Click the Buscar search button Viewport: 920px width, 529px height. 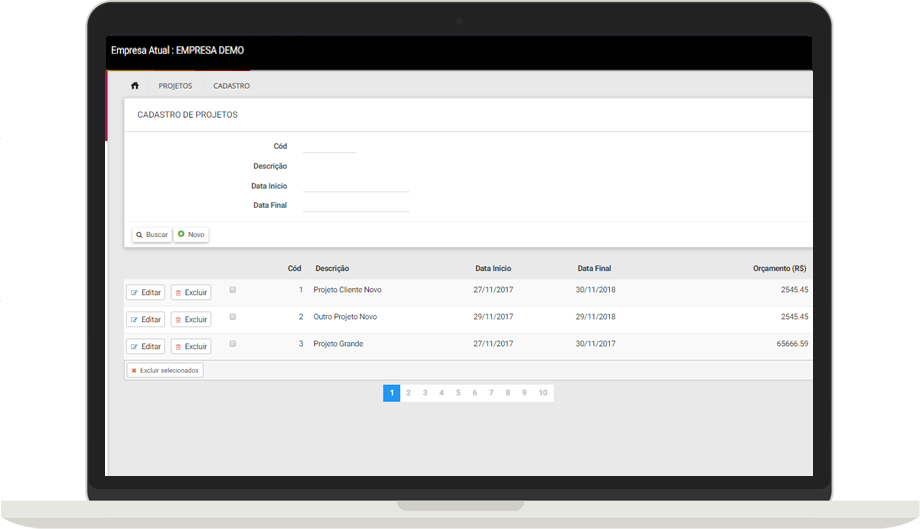point(152,235)
